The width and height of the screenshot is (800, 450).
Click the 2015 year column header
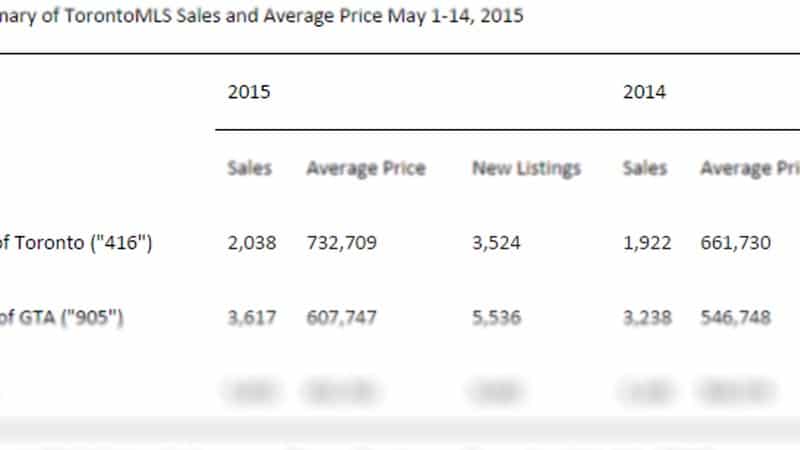[x=249, y=92]
